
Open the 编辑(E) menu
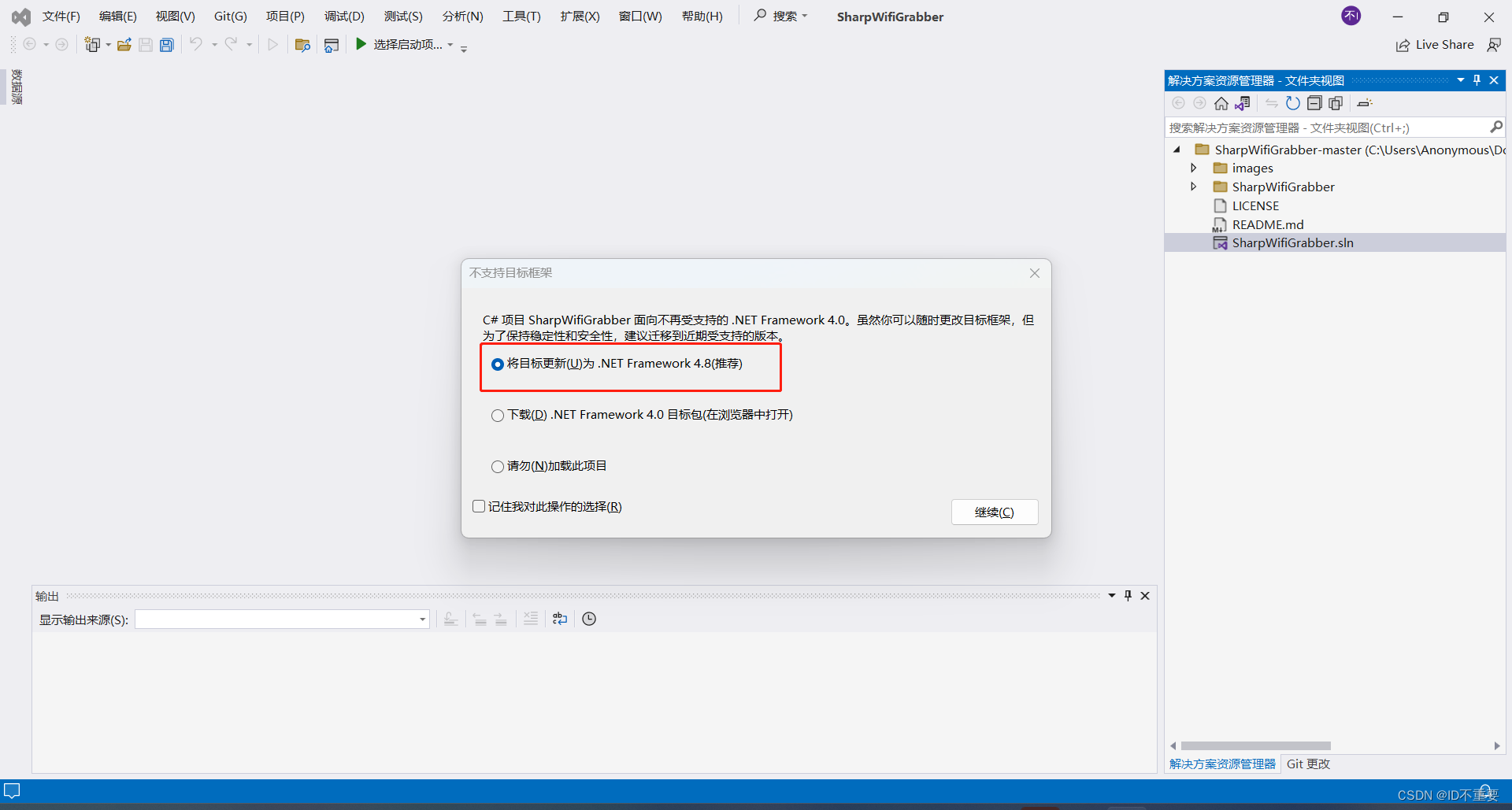tap(118, 16)
